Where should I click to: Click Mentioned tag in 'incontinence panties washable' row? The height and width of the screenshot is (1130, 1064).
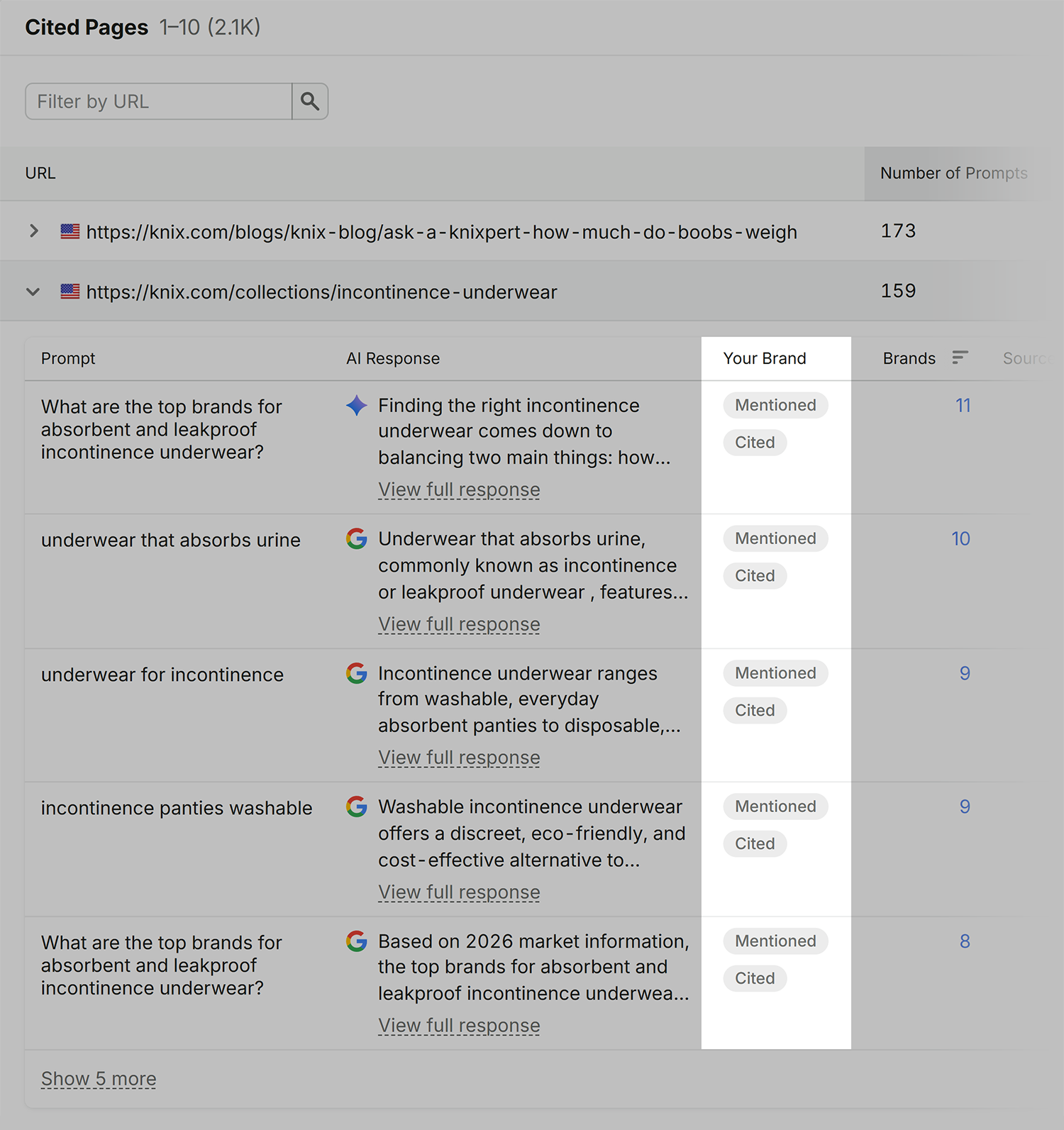(775, 807)
